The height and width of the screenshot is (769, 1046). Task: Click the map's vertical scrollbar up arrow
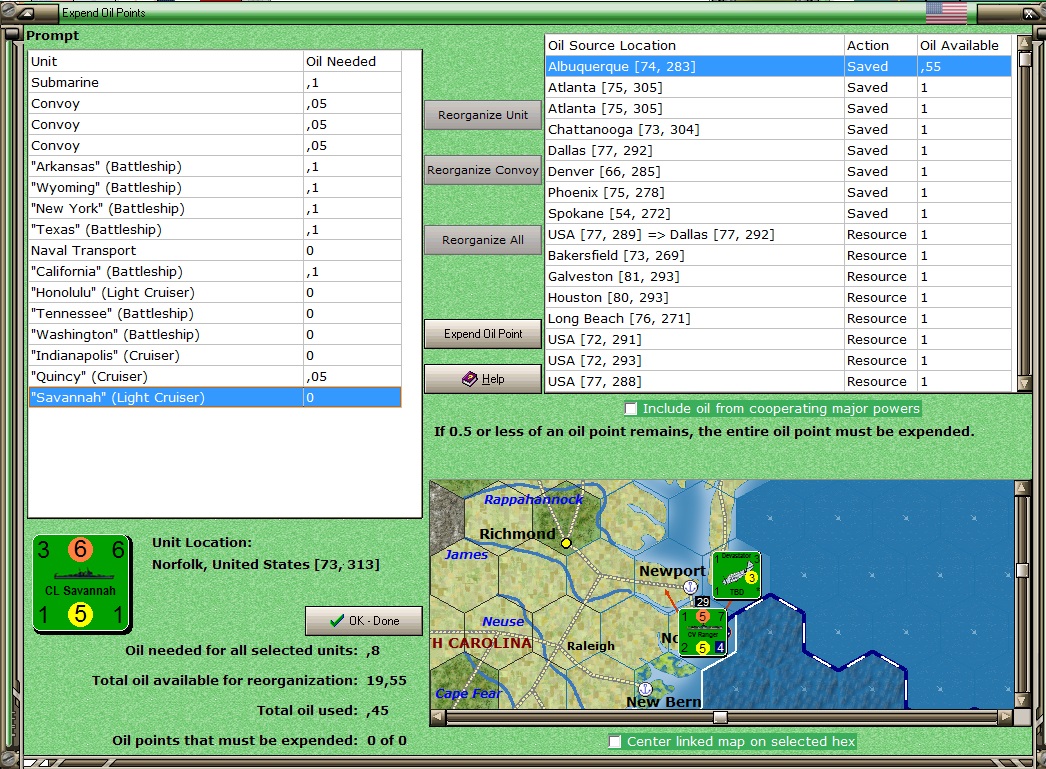click(1022, 489)
